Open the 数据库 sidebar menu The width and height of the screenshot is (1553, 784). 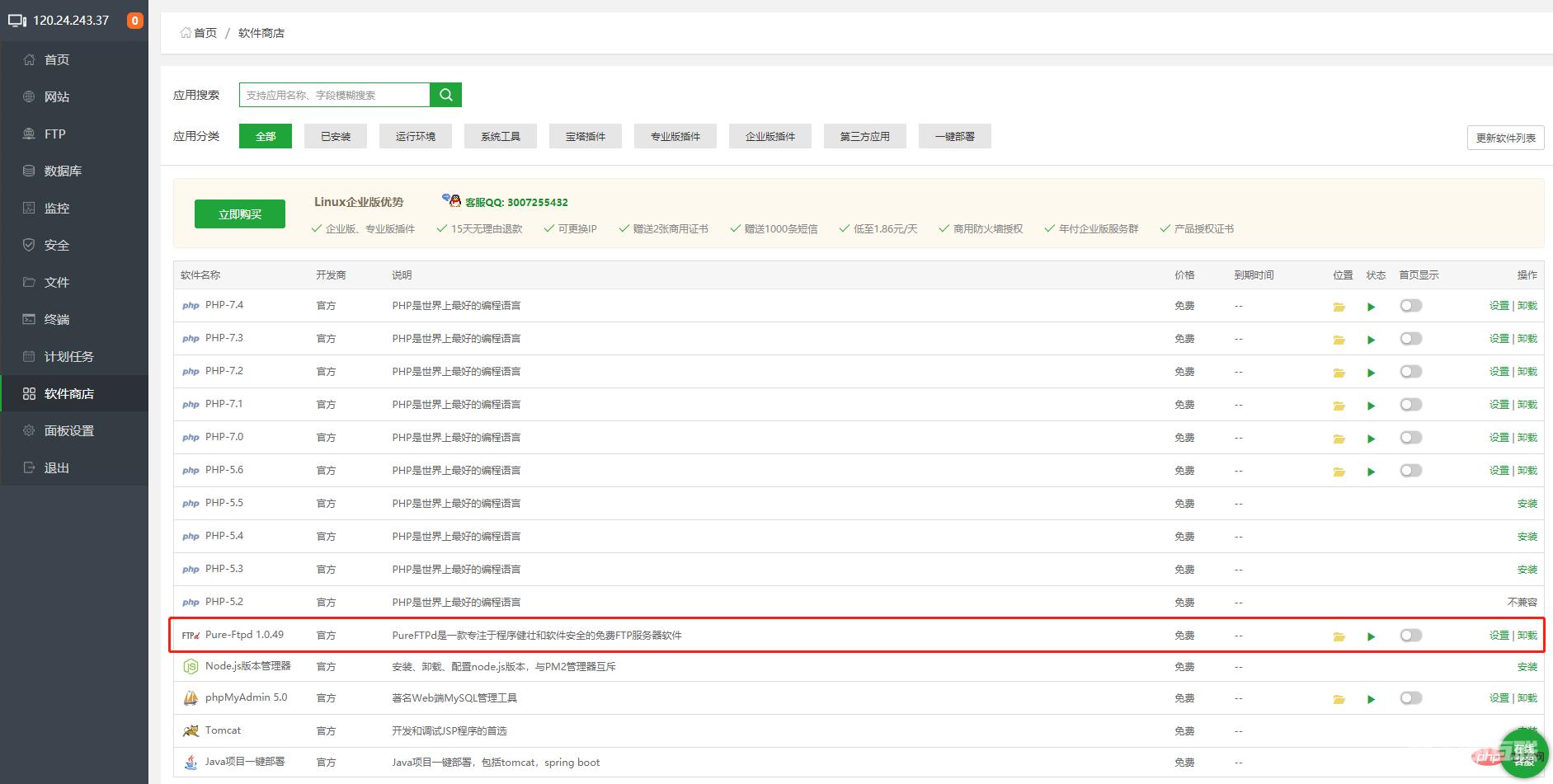[63, 171]
